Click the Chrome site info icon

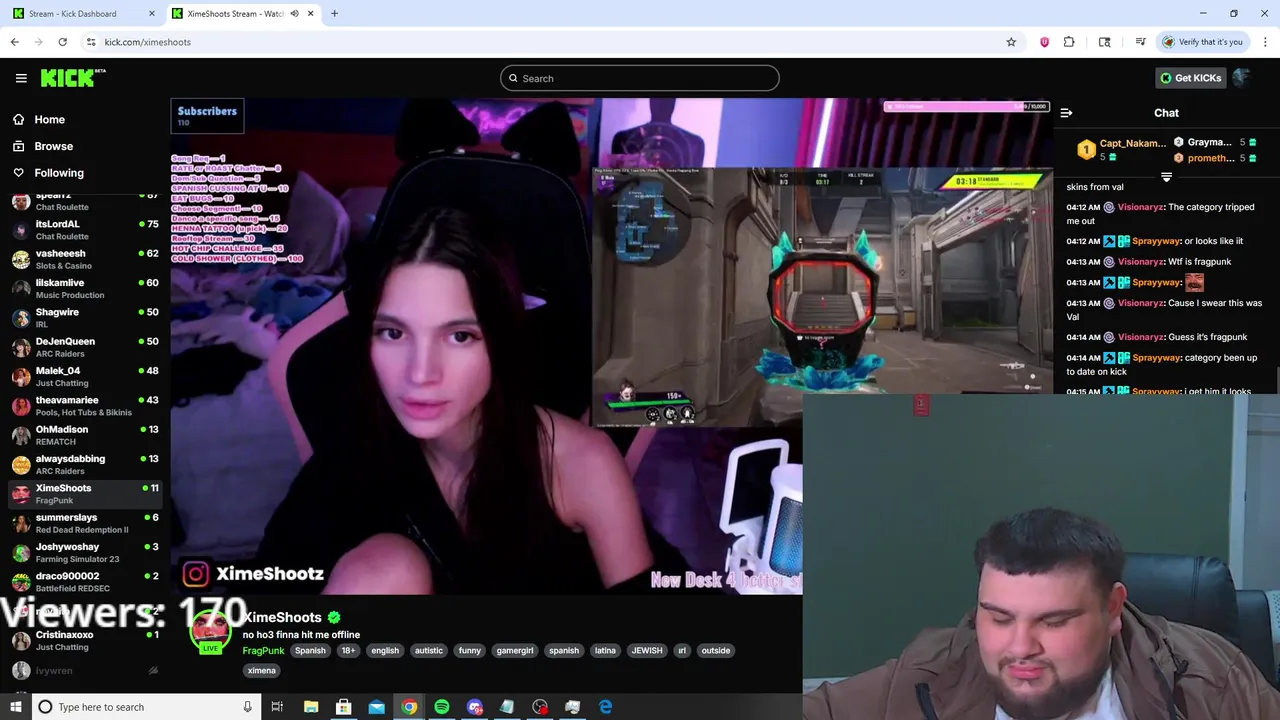pyautogui.click(x=91, y=42)
